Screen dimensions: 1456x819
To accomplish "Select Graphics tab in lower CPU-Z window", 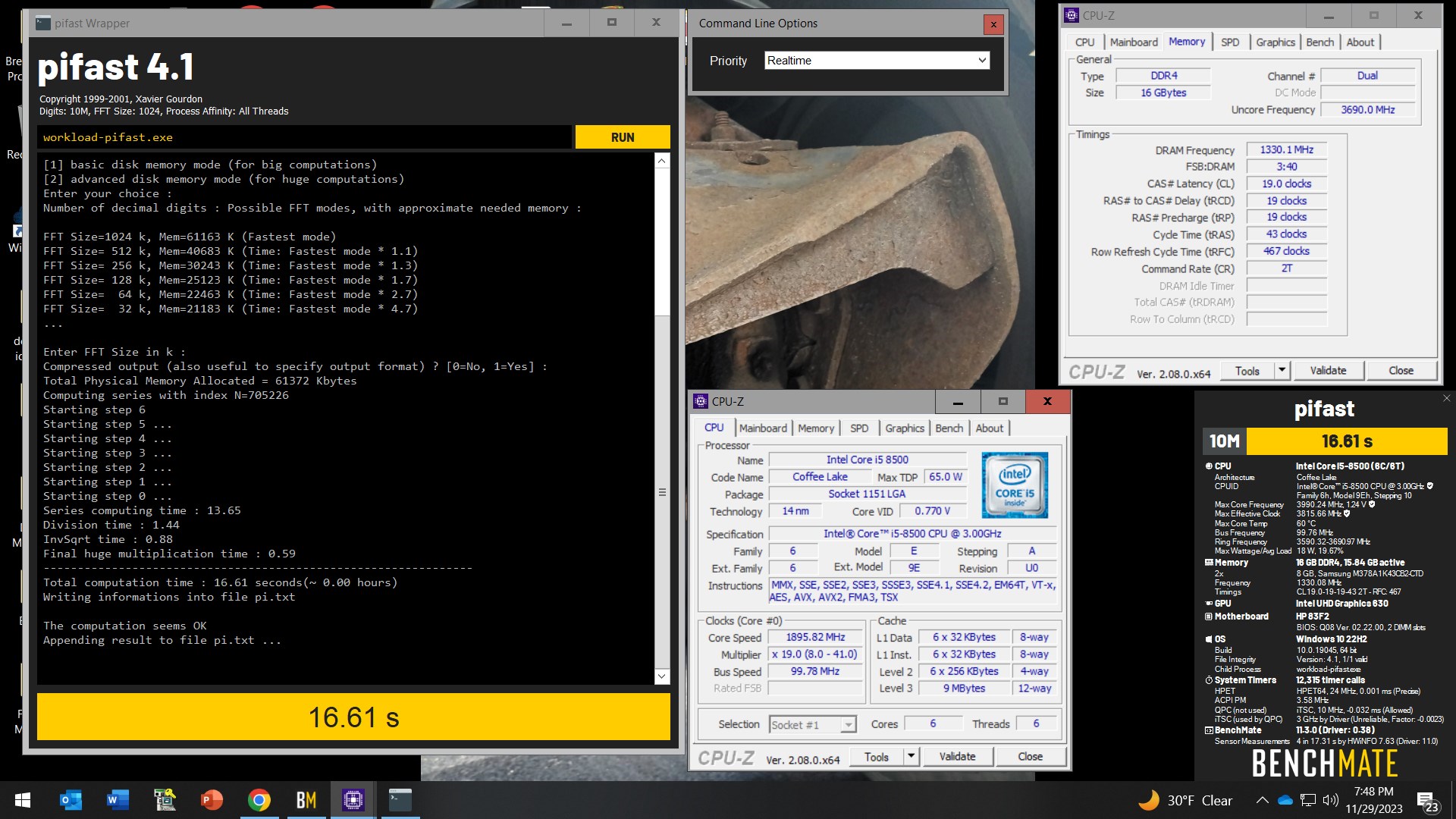I will pyautogui.click(x=905, y=428).
